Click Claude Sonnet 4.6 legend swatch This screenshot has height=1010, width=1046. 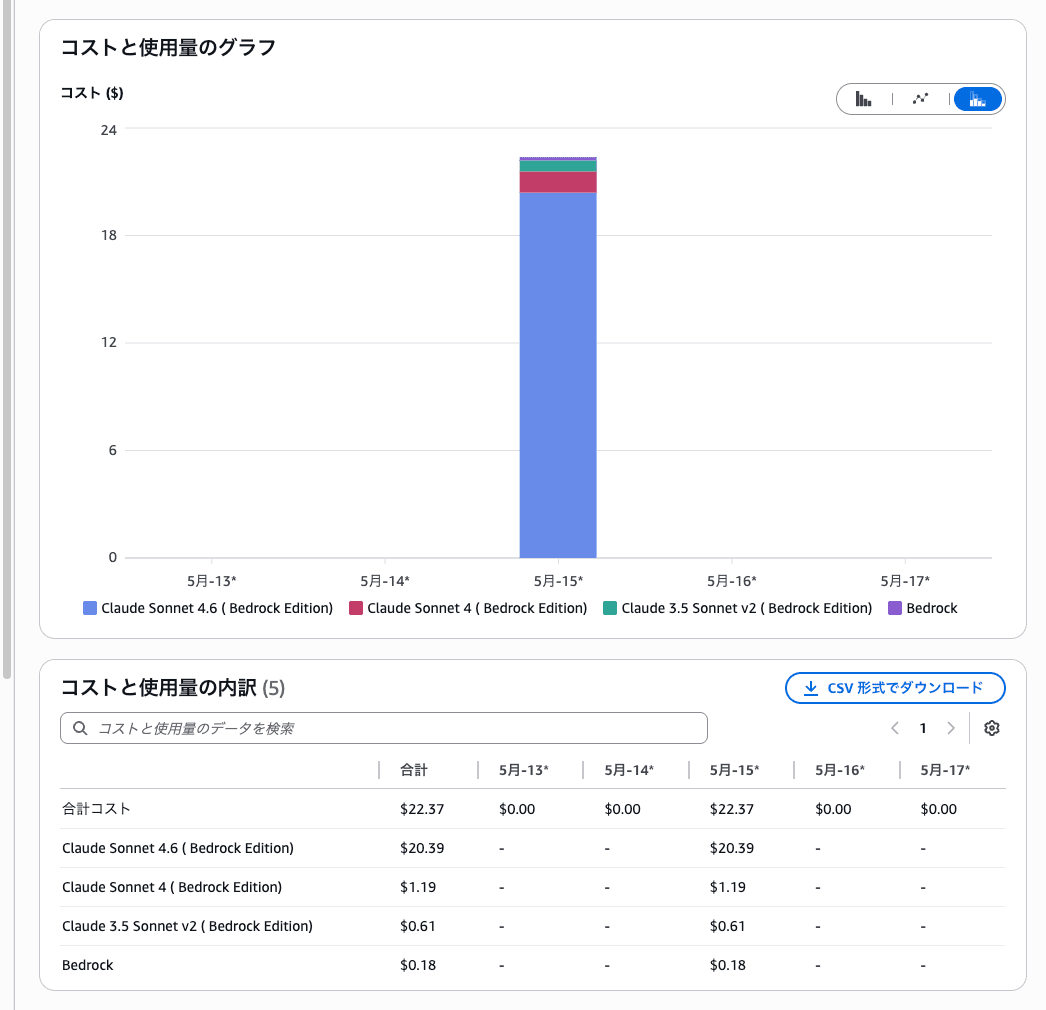pos(90,608)
